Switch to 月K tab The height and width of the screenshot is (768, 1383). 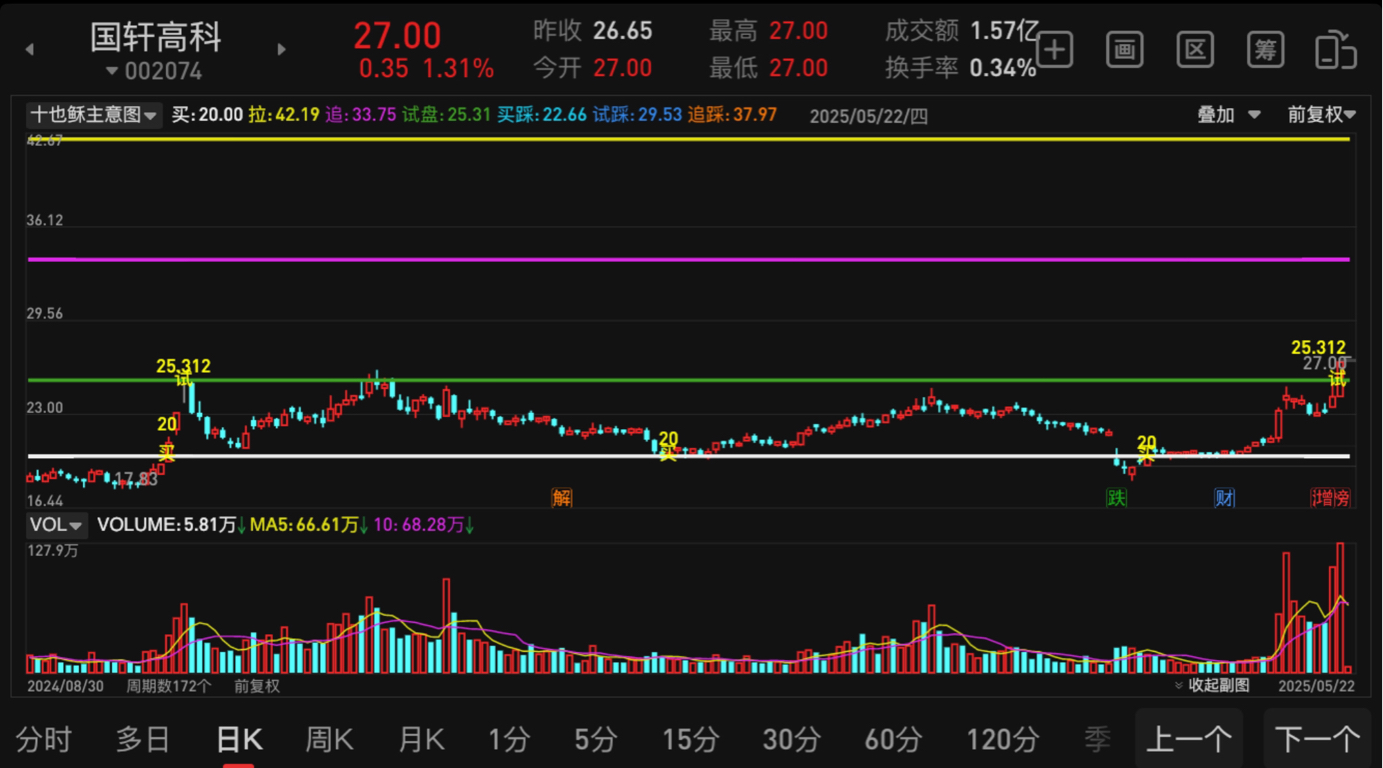pyautogui.click(x=421, y=740)
